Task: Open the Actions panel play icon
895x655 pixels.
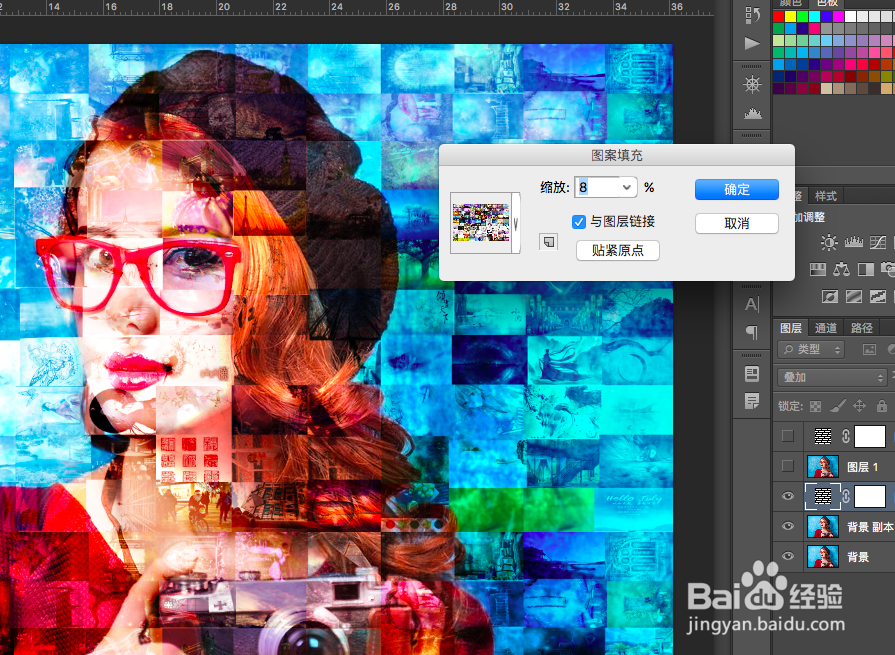Action: (752, 43)
